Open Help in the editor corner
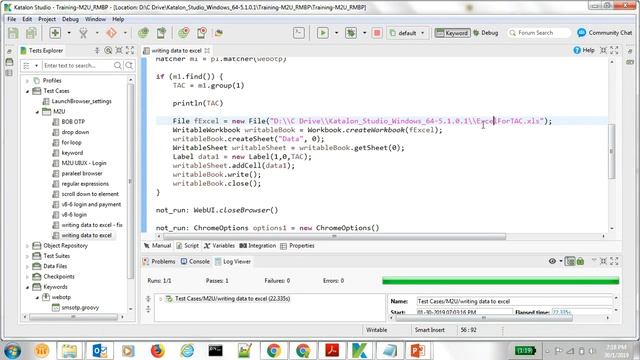Viewport: 640px width, 360px height. [584, 50]
